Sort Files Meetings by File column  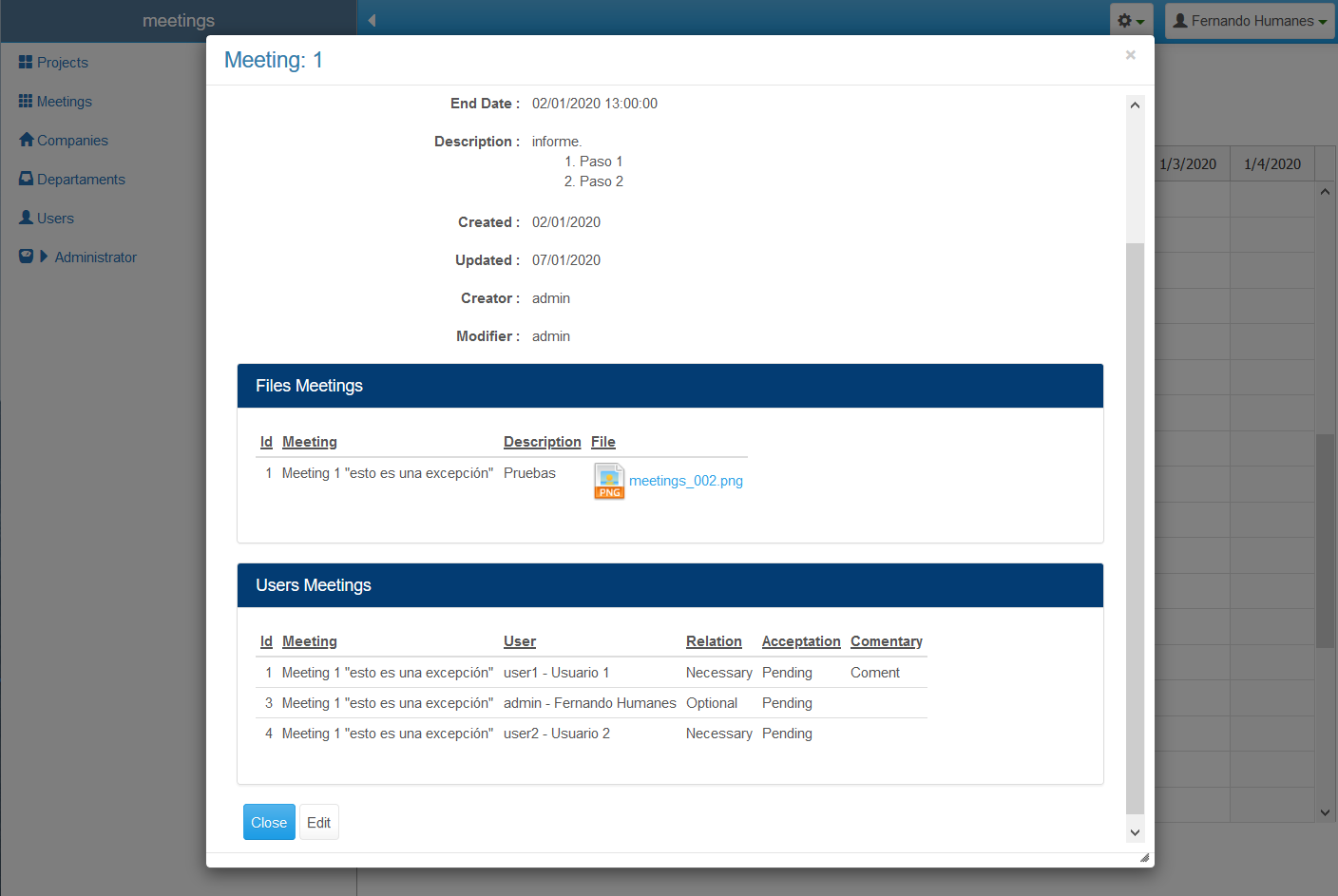coord(603,442)
